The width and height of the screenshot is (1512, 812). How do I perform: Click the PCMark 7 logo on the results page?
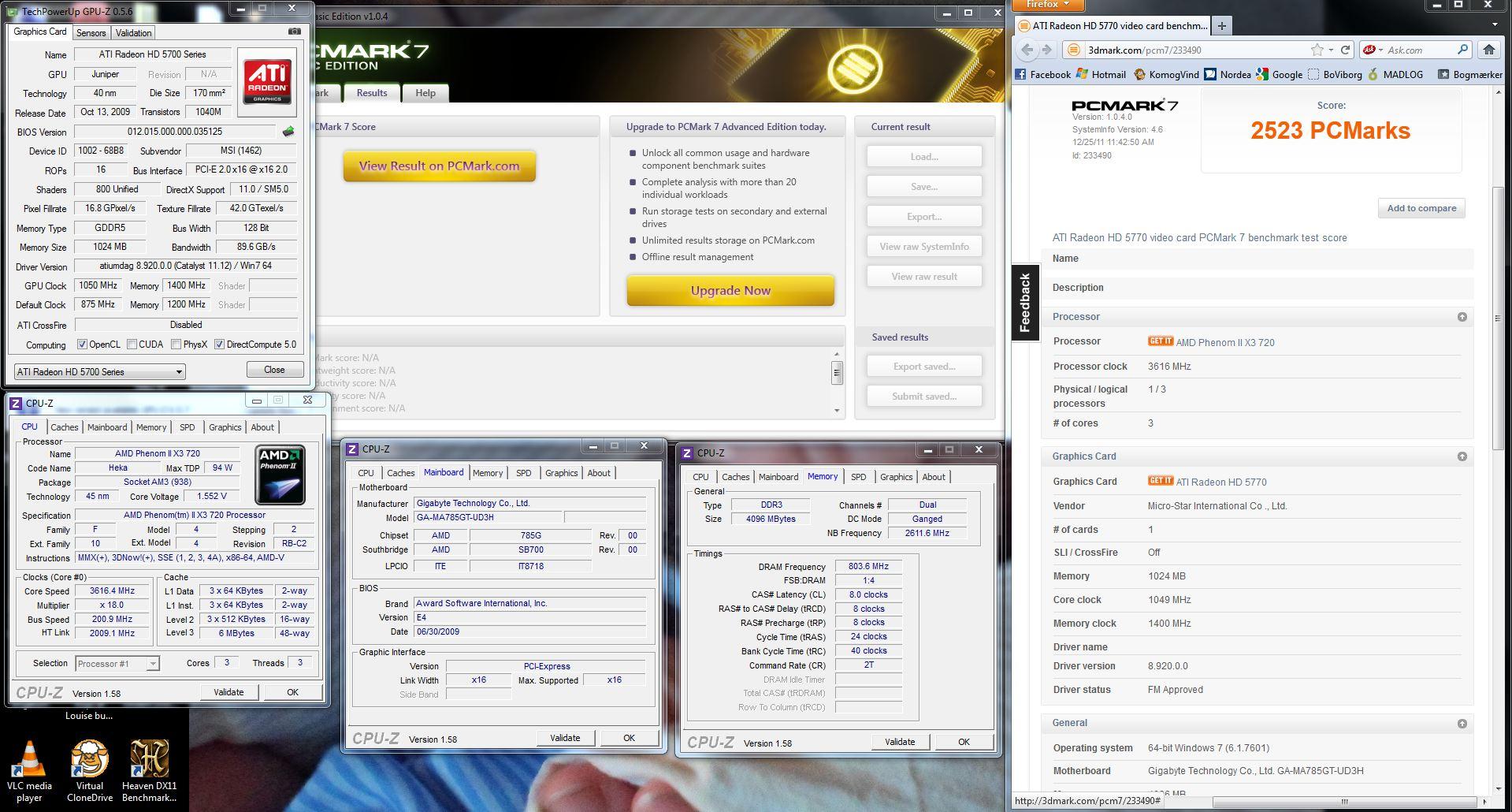(1124, 105)
